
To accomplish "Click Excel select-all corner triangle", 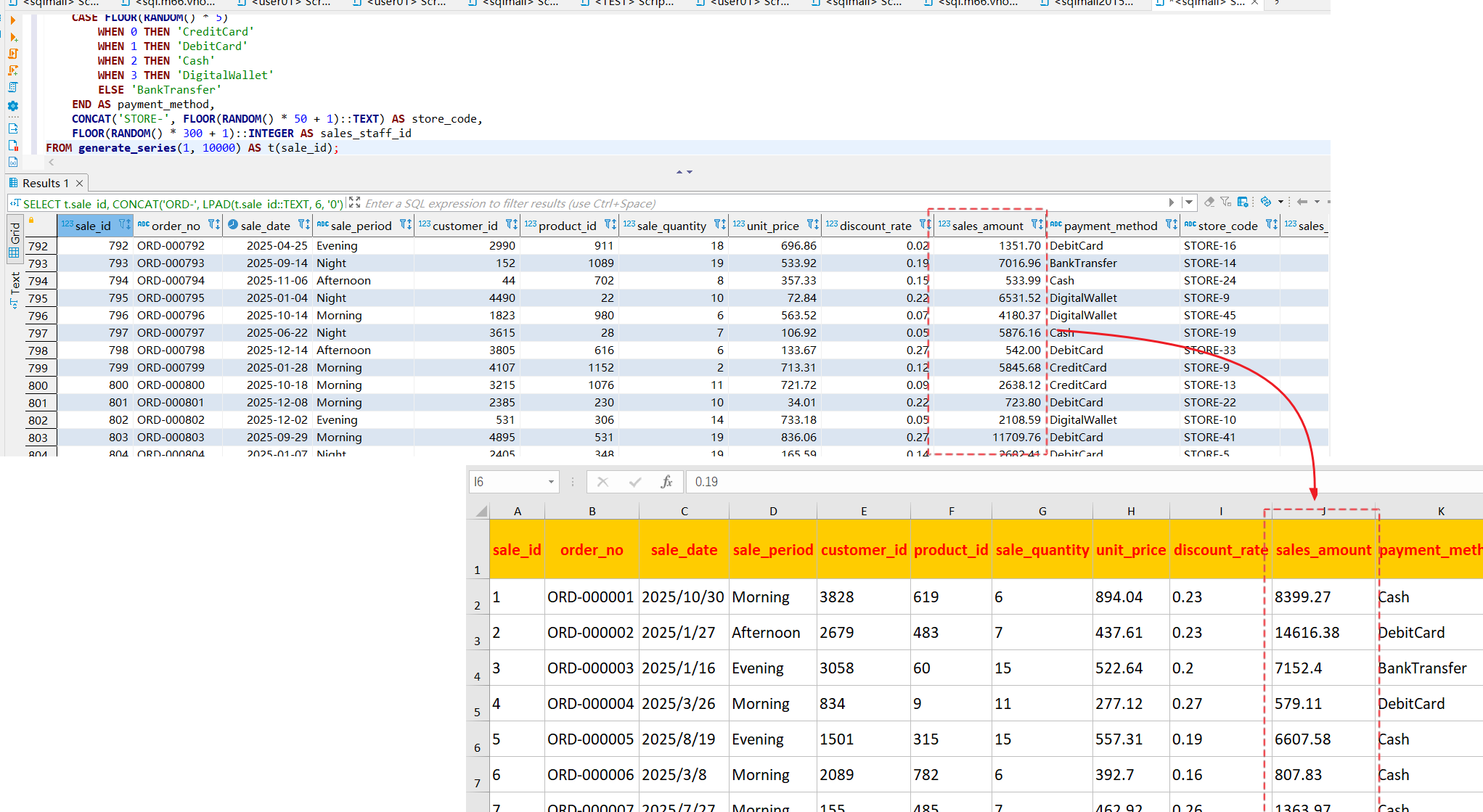I will coord(481,511).
